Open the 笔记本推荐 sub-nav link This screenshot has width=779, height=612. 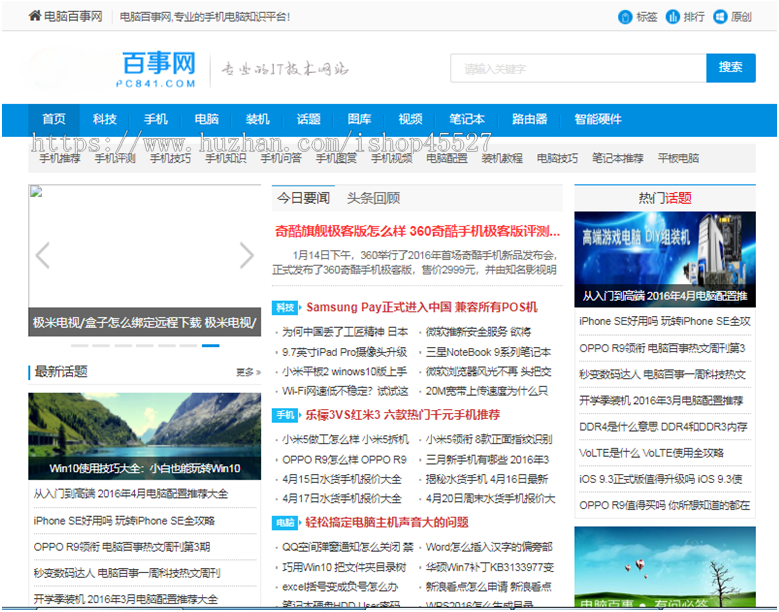(x=618, y=158)
